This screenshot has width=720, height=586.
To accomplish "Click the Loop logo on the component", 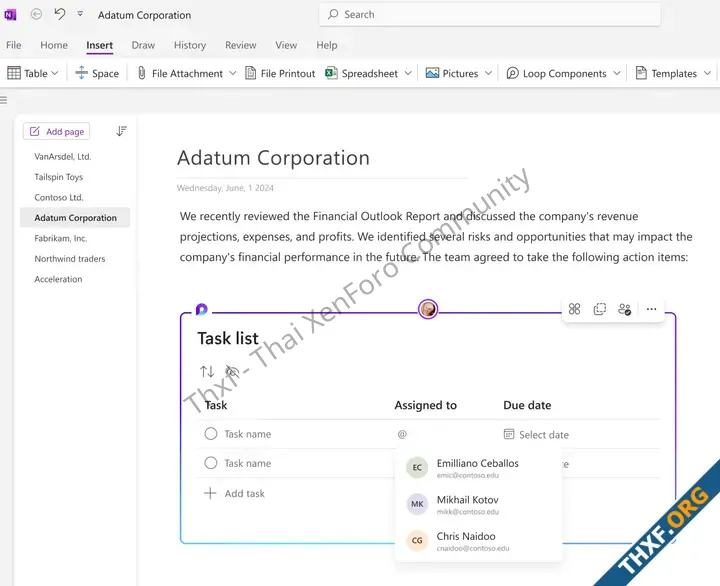I will pos(201,310).
